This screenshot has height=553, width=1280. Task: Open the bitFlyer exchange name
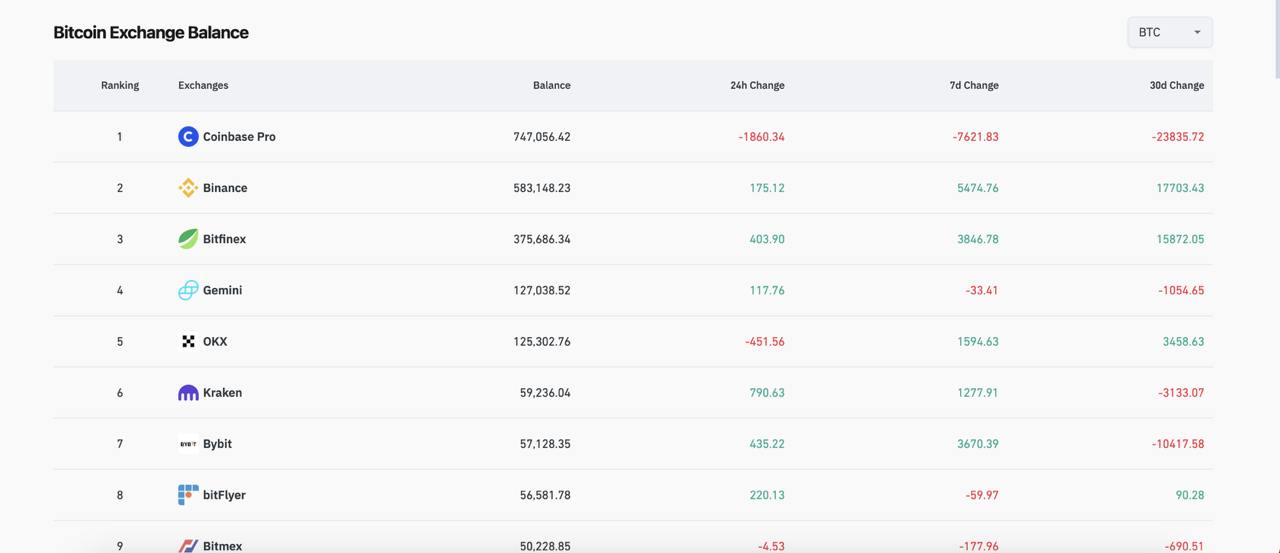[224, 494]
